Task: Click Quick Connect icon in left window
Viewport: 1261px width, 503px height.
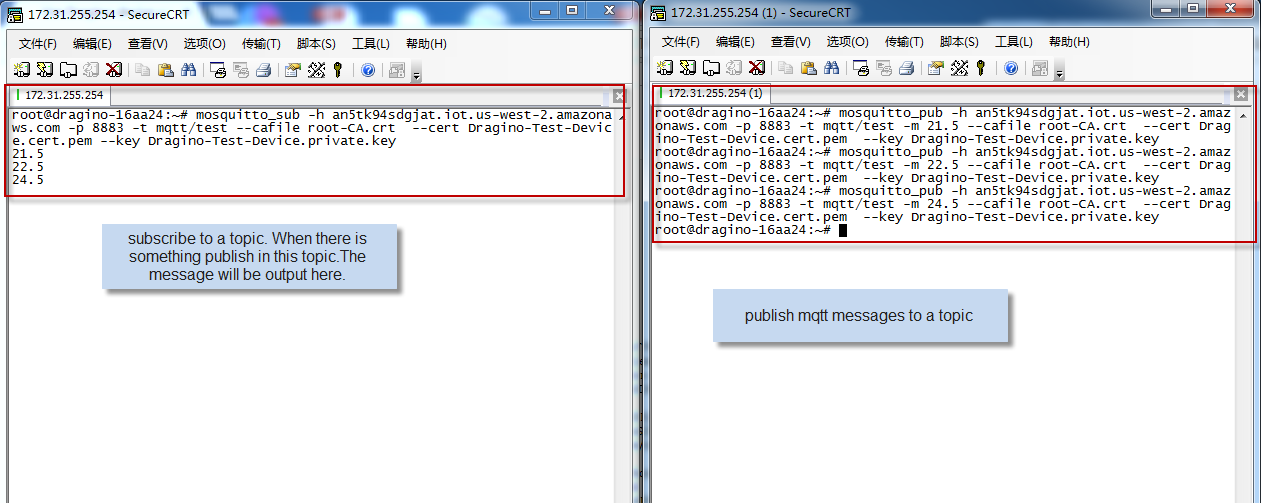Action: pos(44,69)
